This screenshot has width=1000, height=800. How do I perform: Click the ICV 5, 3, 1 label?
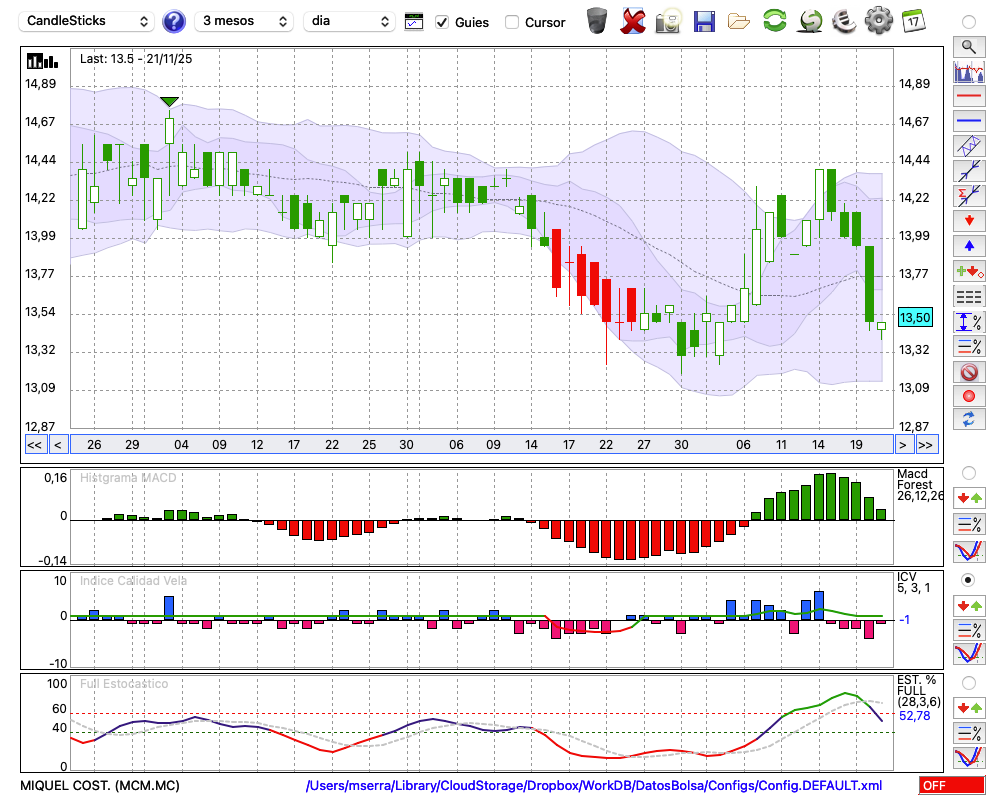coord(913,582)
